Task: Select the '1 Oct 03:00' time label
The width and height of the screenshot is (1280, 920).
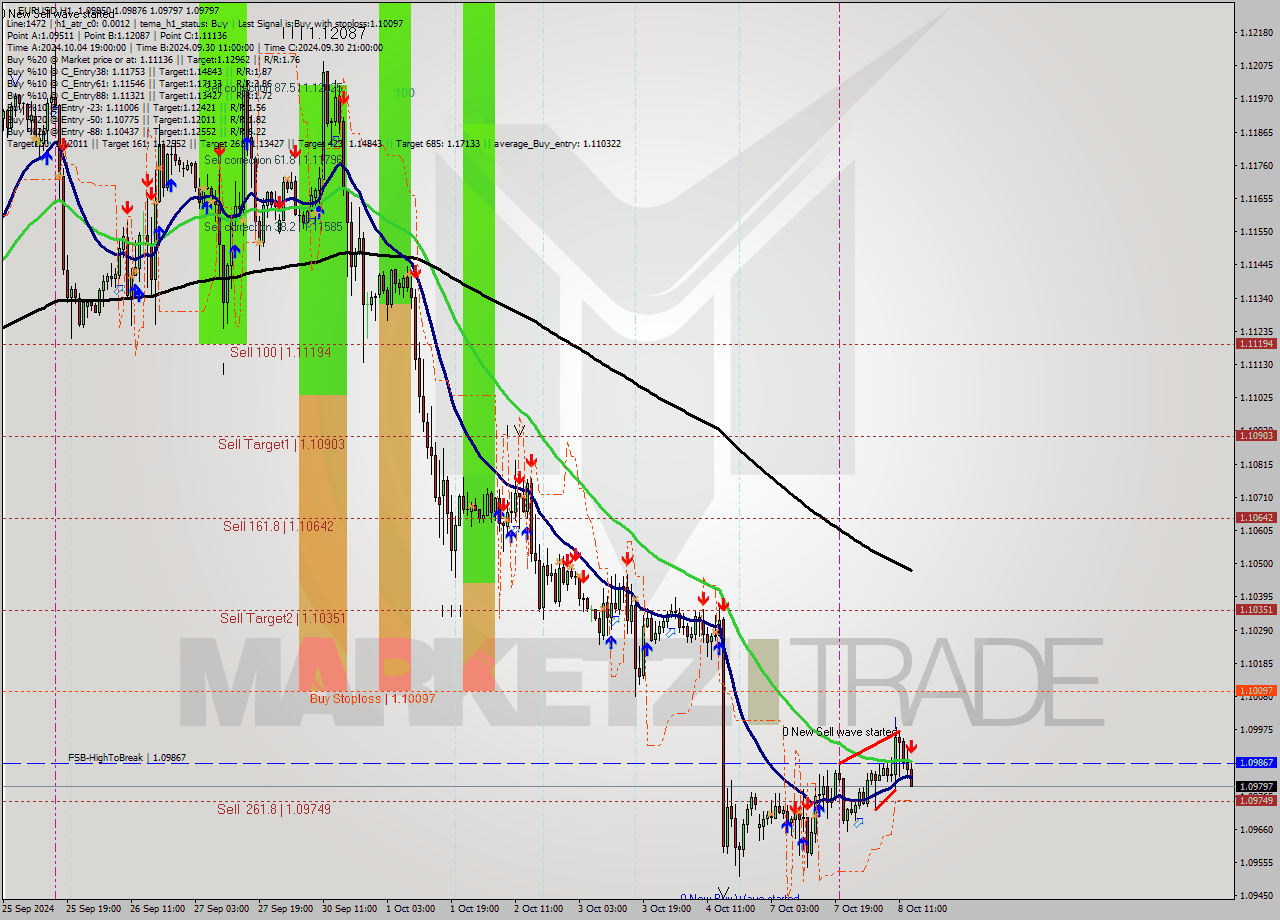Action: [x=411, y=909]
